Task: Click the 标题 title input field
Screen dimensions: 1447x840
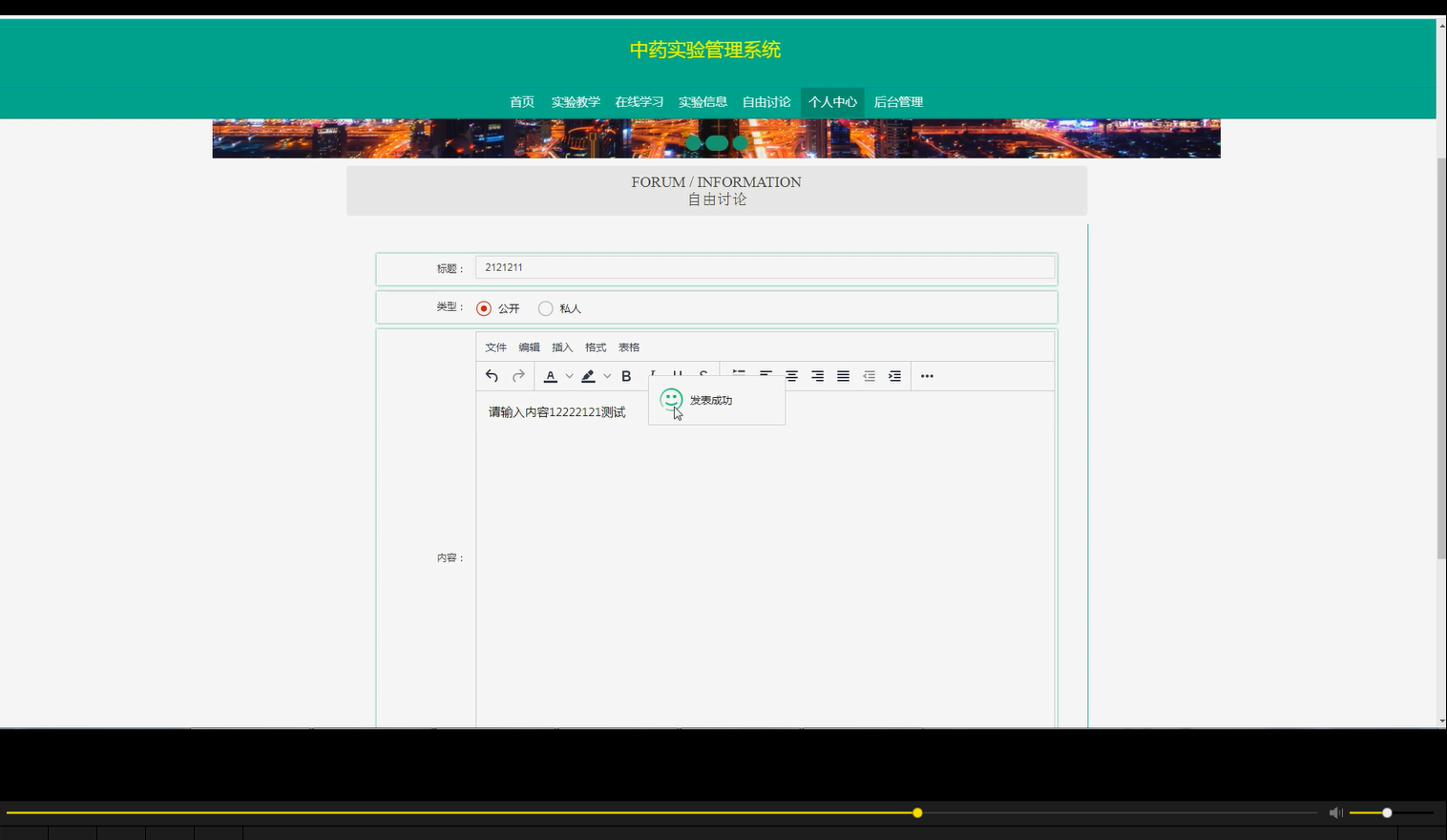Action: (x=764, y=267)
